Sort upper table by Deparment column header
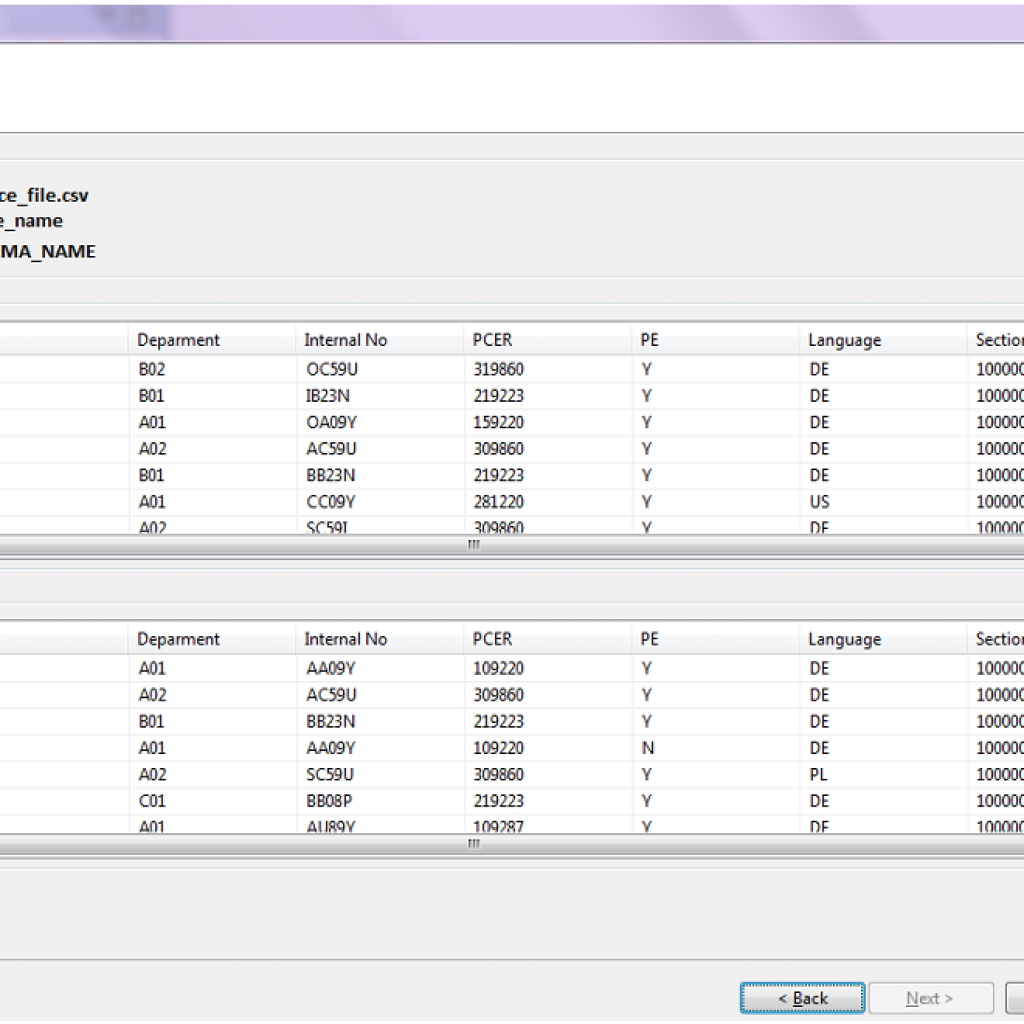1024x1024 pixels. click(x=212, y=340)
